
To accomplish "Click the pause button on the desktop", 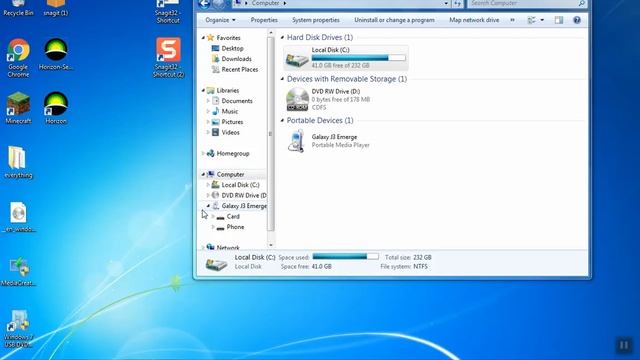I will (624, 345).
